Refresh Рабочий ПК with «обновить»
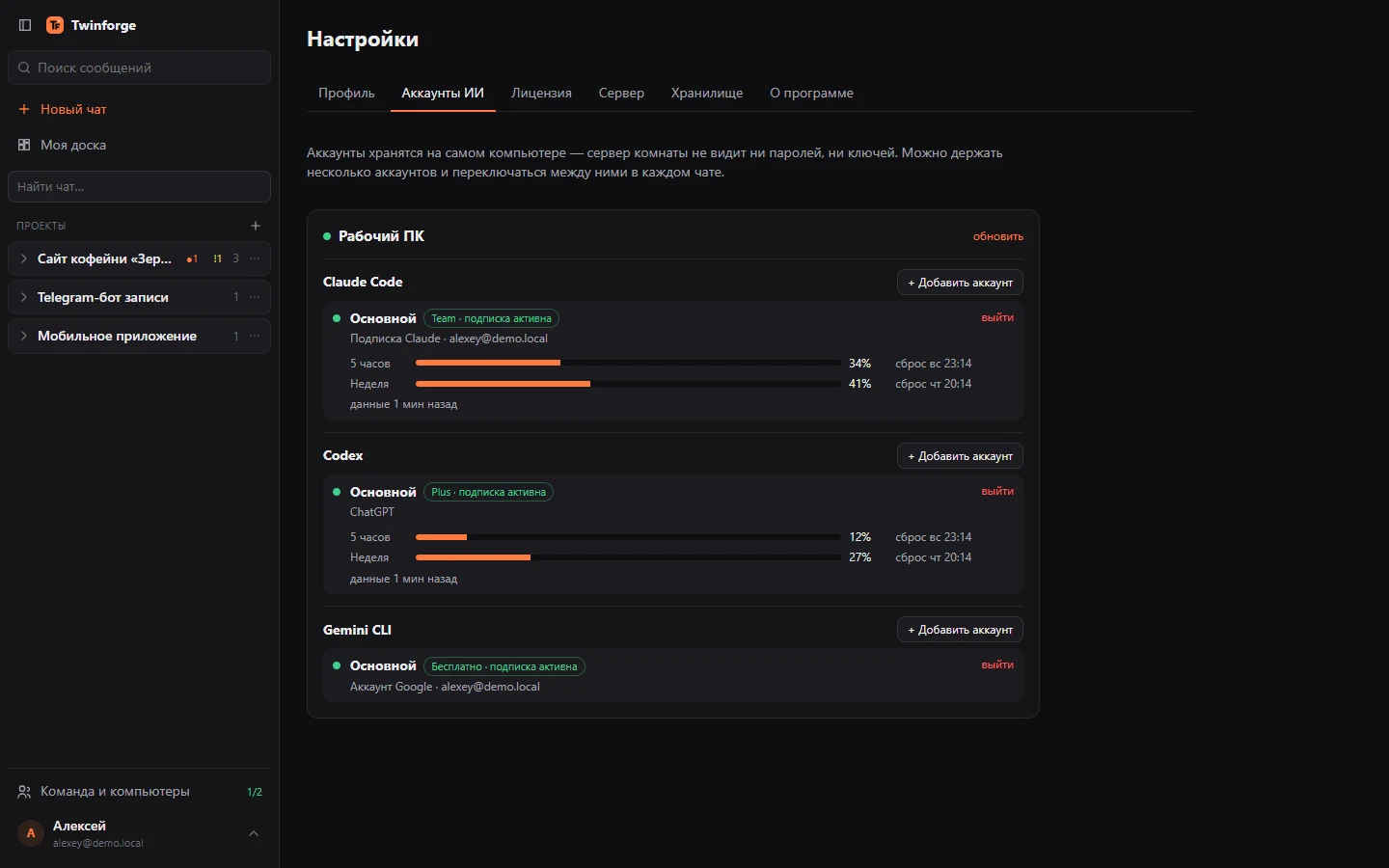This screenshot has width=1389, height=868. (998, 236)
